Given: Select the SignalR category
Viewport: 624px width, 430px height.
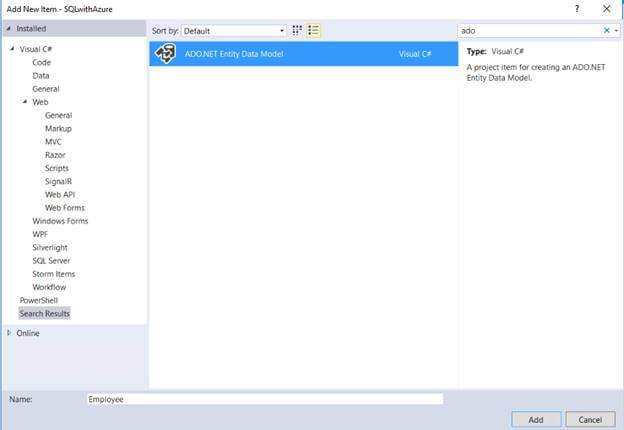Looking at the screenshot, I should [x=58, y=181].
